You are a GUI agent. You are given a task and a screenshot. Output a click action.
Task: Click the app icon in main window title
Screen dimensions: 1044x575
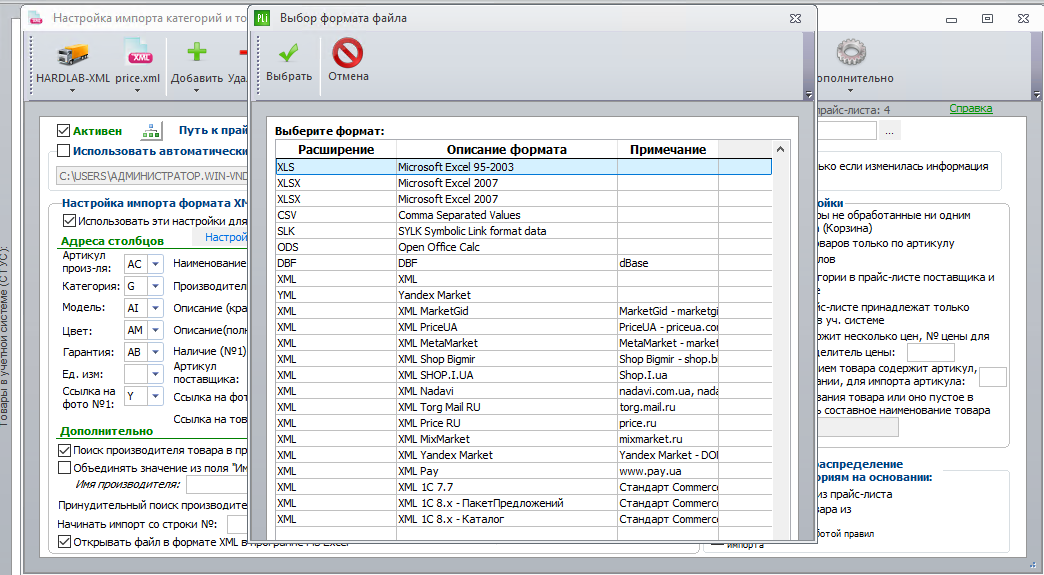35,19
